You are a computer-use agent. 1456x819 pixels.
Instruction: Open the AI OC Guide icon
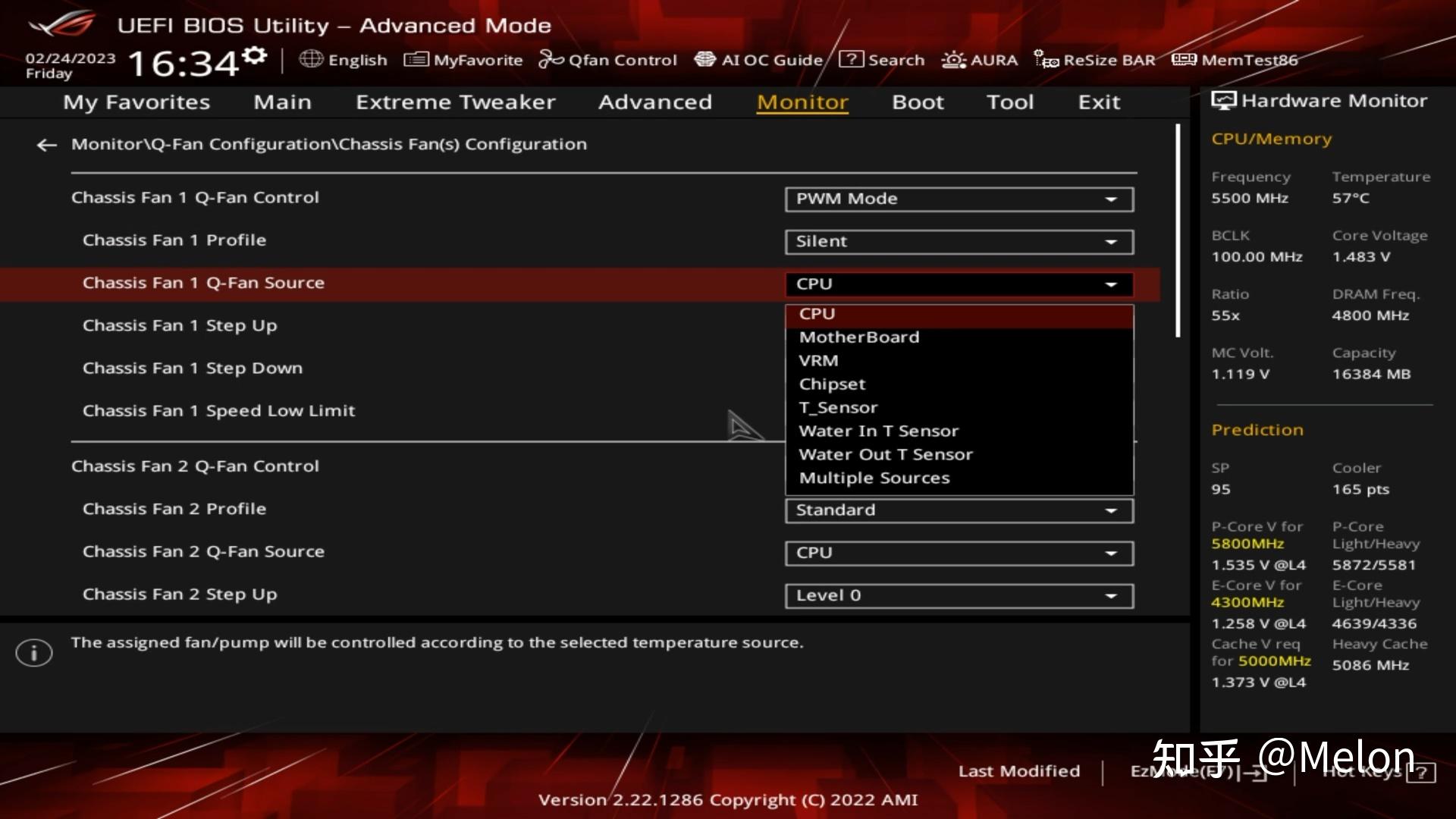click(x=704, y=59)
